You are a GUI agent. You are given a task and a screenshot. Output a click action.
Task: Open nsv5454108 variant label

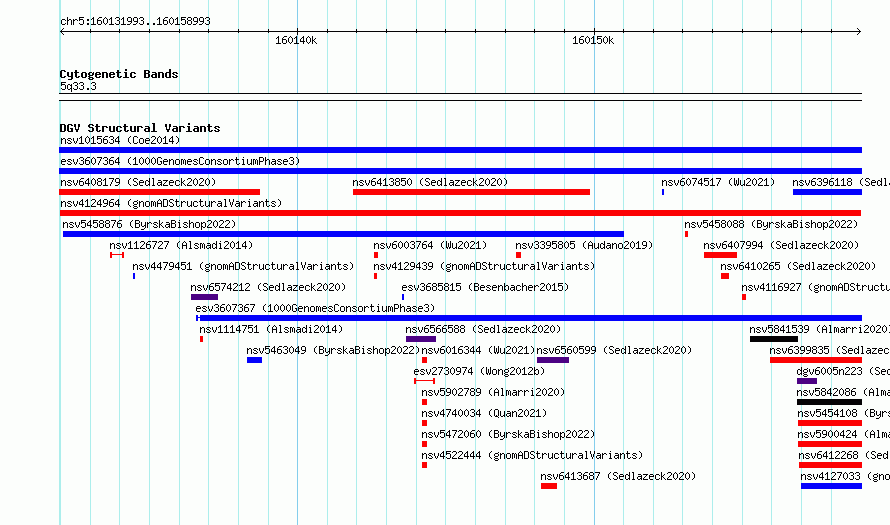pos(843,413)
